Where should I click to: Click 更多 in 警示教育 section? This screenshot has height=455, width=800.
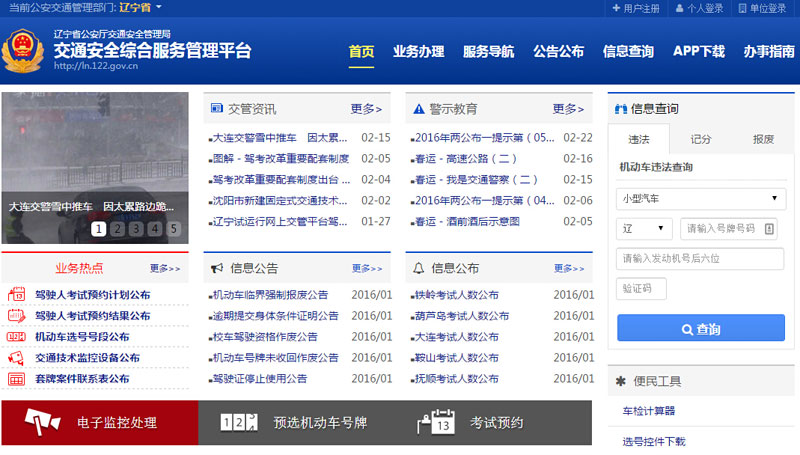click(x=568, y=109)
